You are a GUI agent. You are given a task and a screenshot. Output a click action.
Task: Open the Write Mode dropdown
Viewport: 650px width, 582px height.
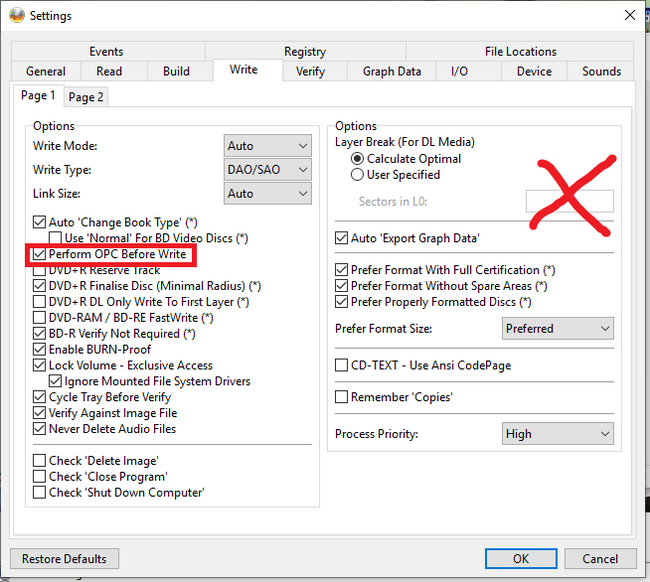pos(268,146)
